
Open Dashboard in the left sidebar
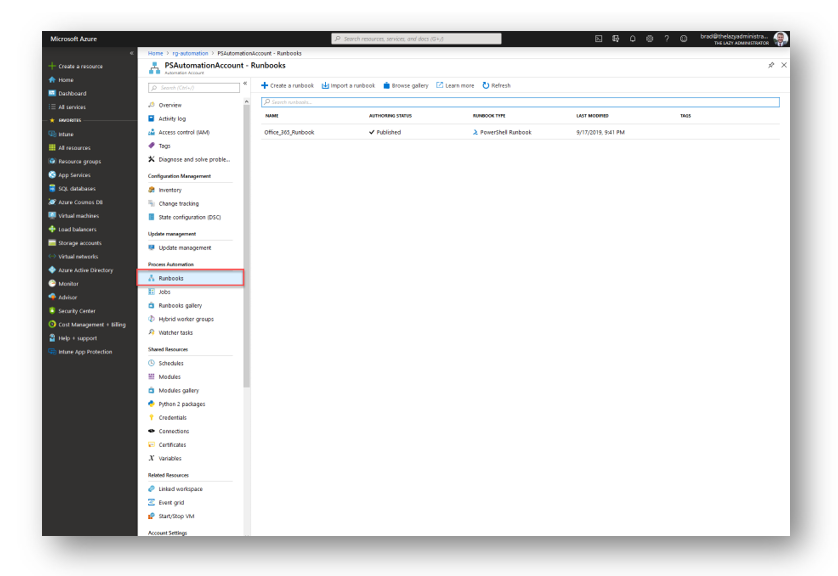tap(67, 93)
